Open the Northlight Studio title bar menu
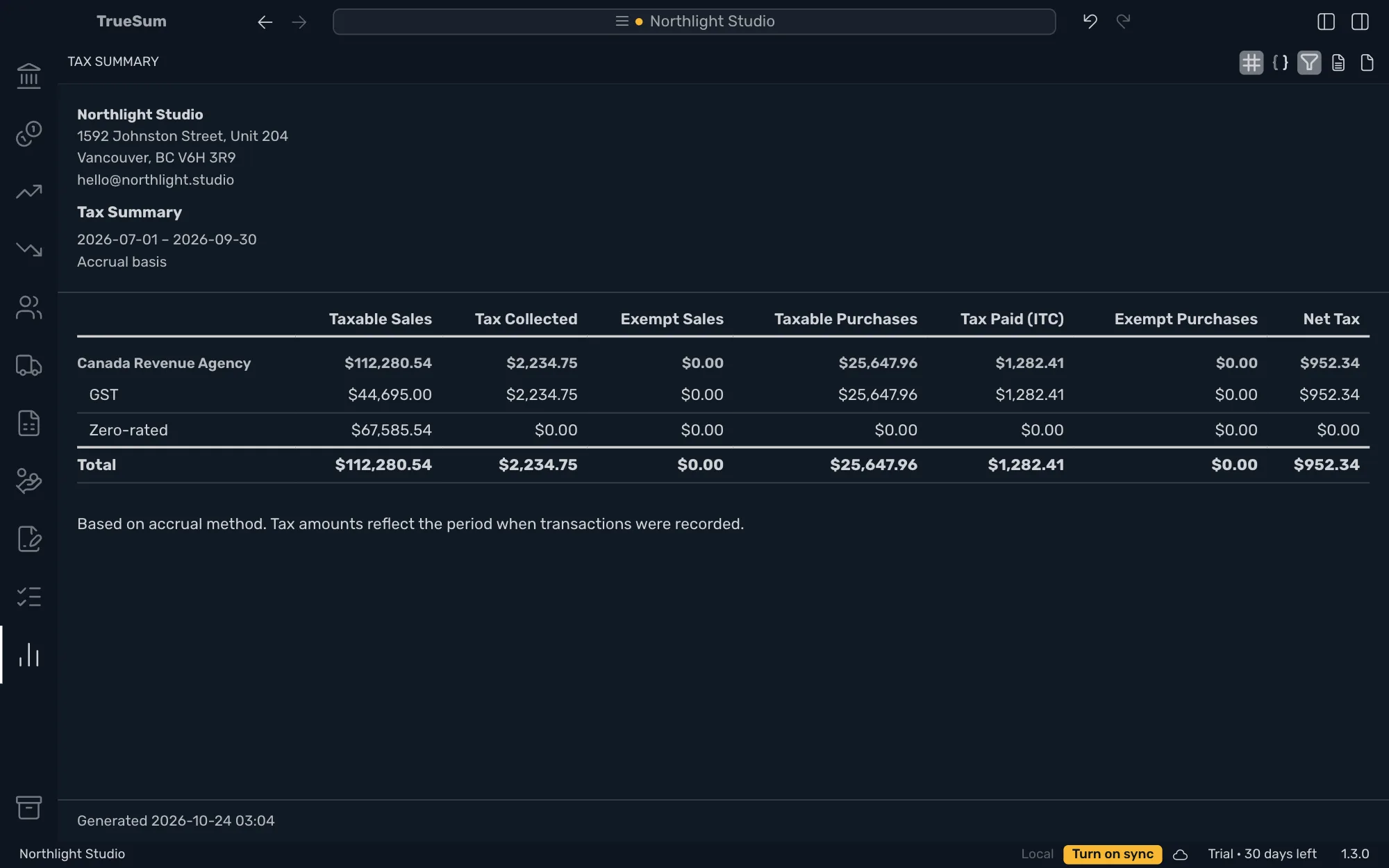The width and height of the screenshot is (1389, 868). click(694, 22)
